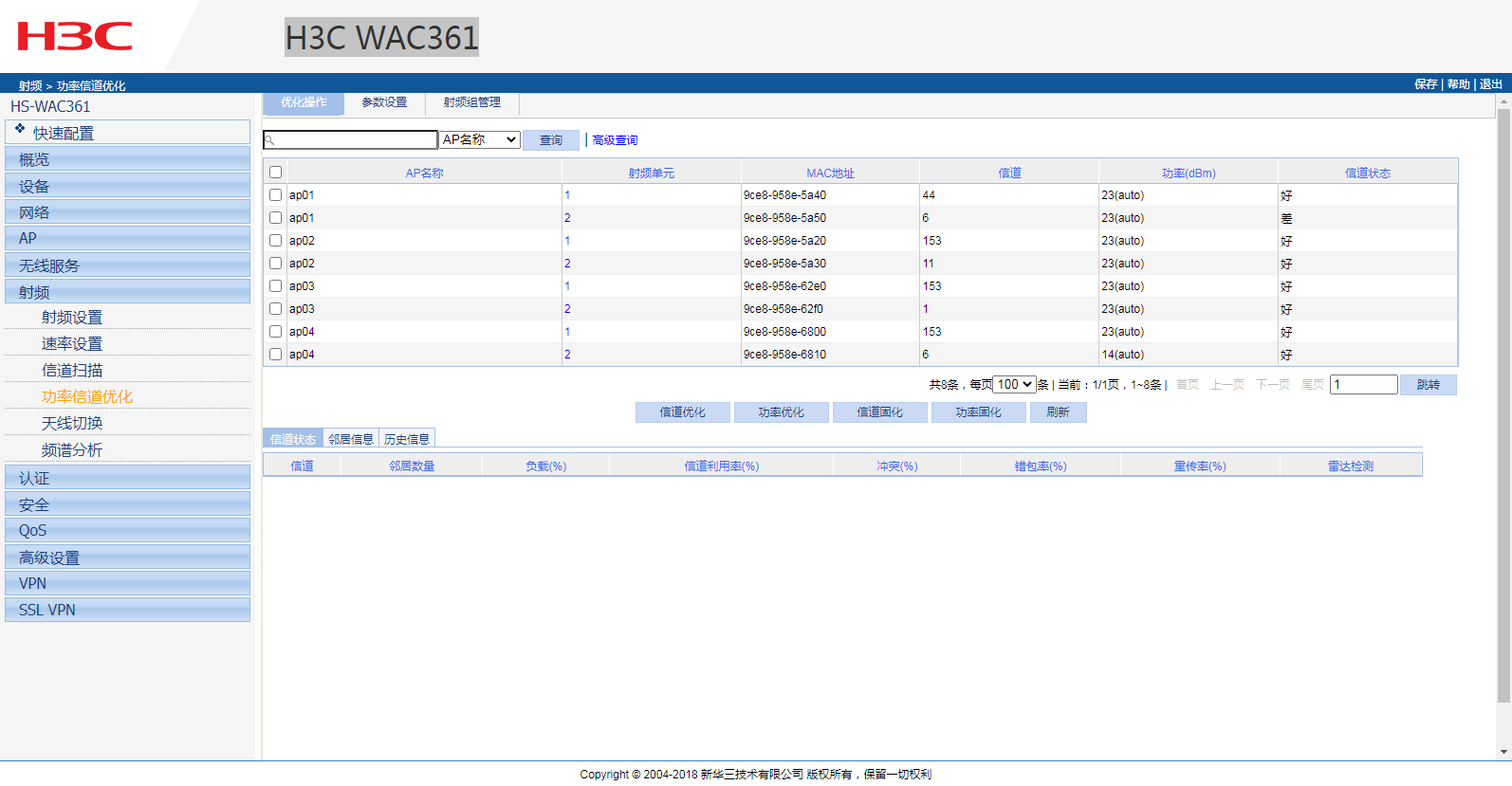This screenshot has width=1512, height=786.
Task: Open 速率设置 in the sidebar
Action: (x=72, y=344)
